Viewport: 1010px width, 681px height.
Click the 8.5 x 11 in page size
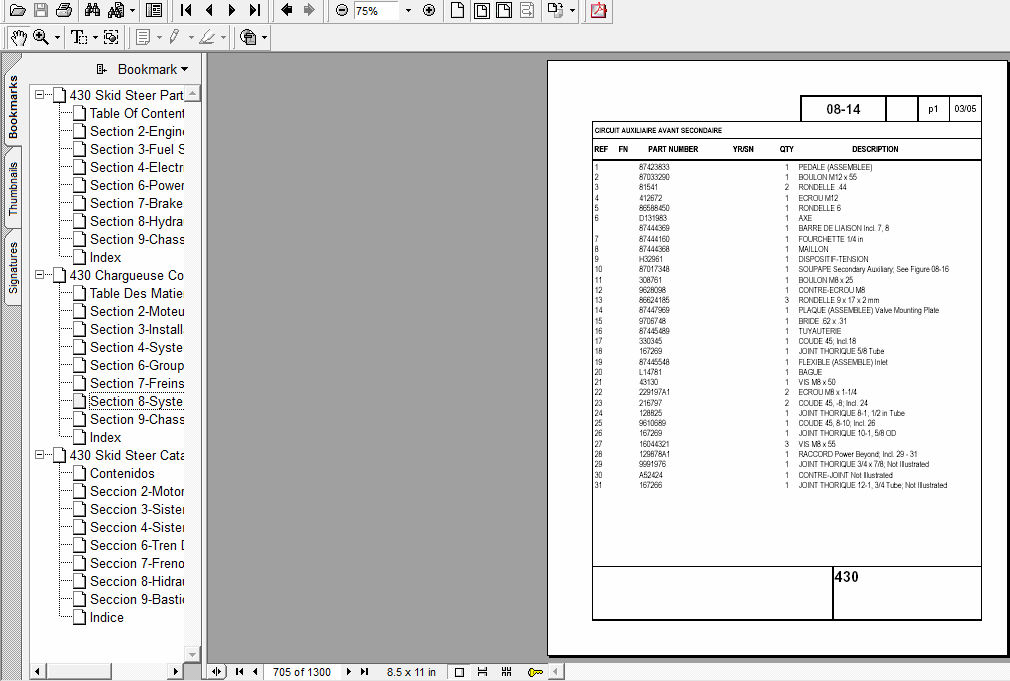tap(411, 672)
